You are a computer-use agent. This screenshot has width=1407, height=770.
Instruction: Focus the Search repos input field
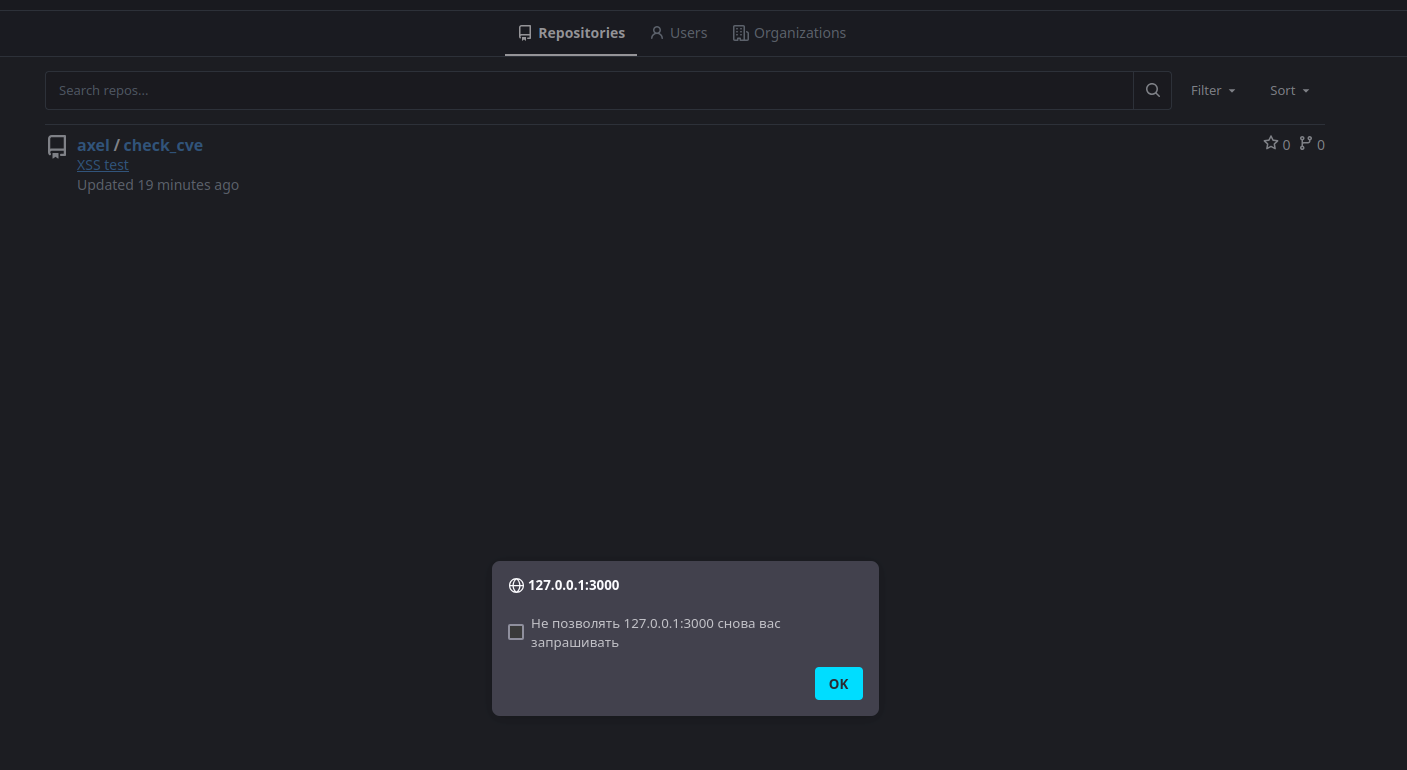(589, 90)
